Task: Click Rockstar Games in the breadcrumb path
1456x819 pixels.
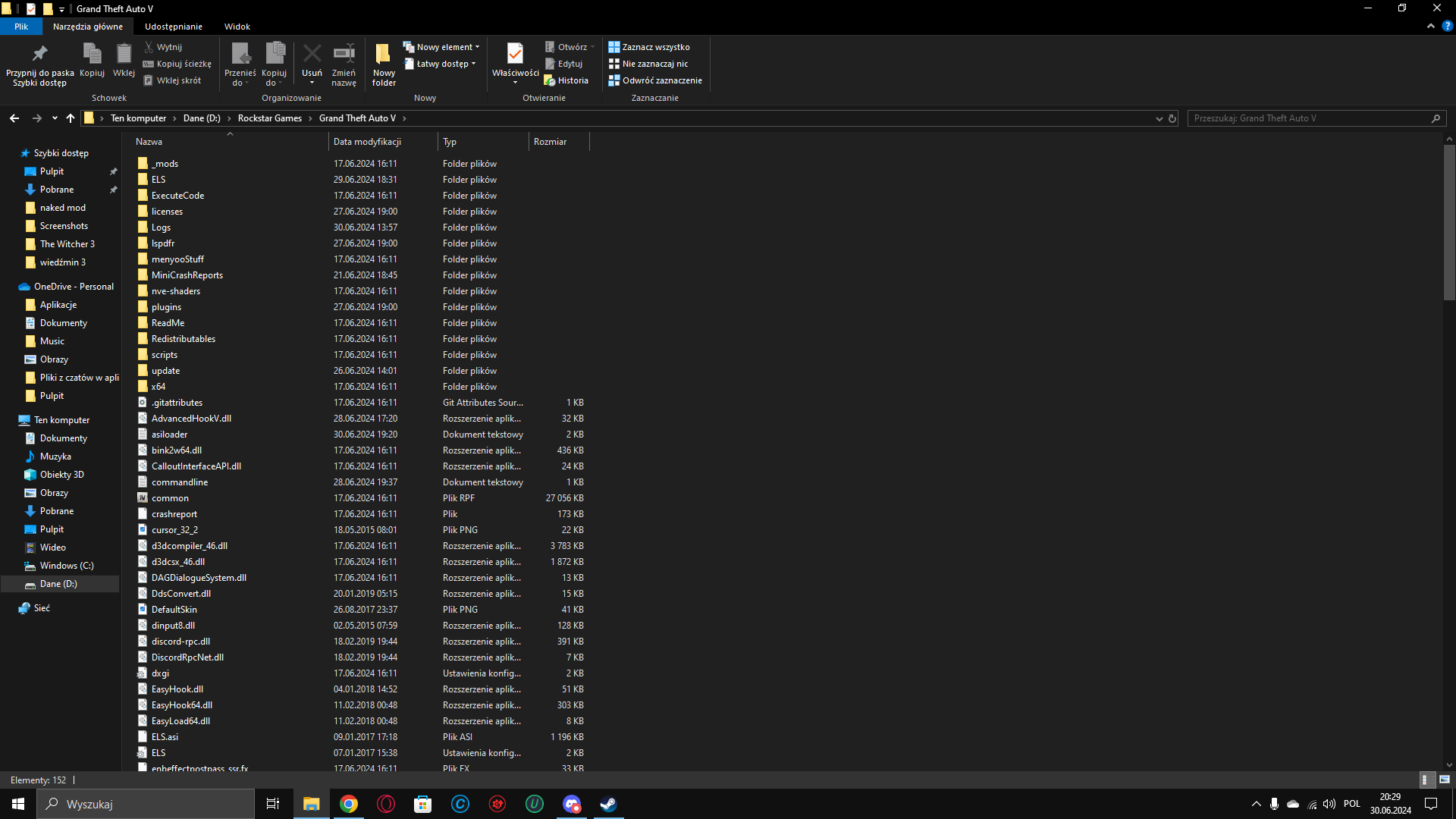Action: 269,118
